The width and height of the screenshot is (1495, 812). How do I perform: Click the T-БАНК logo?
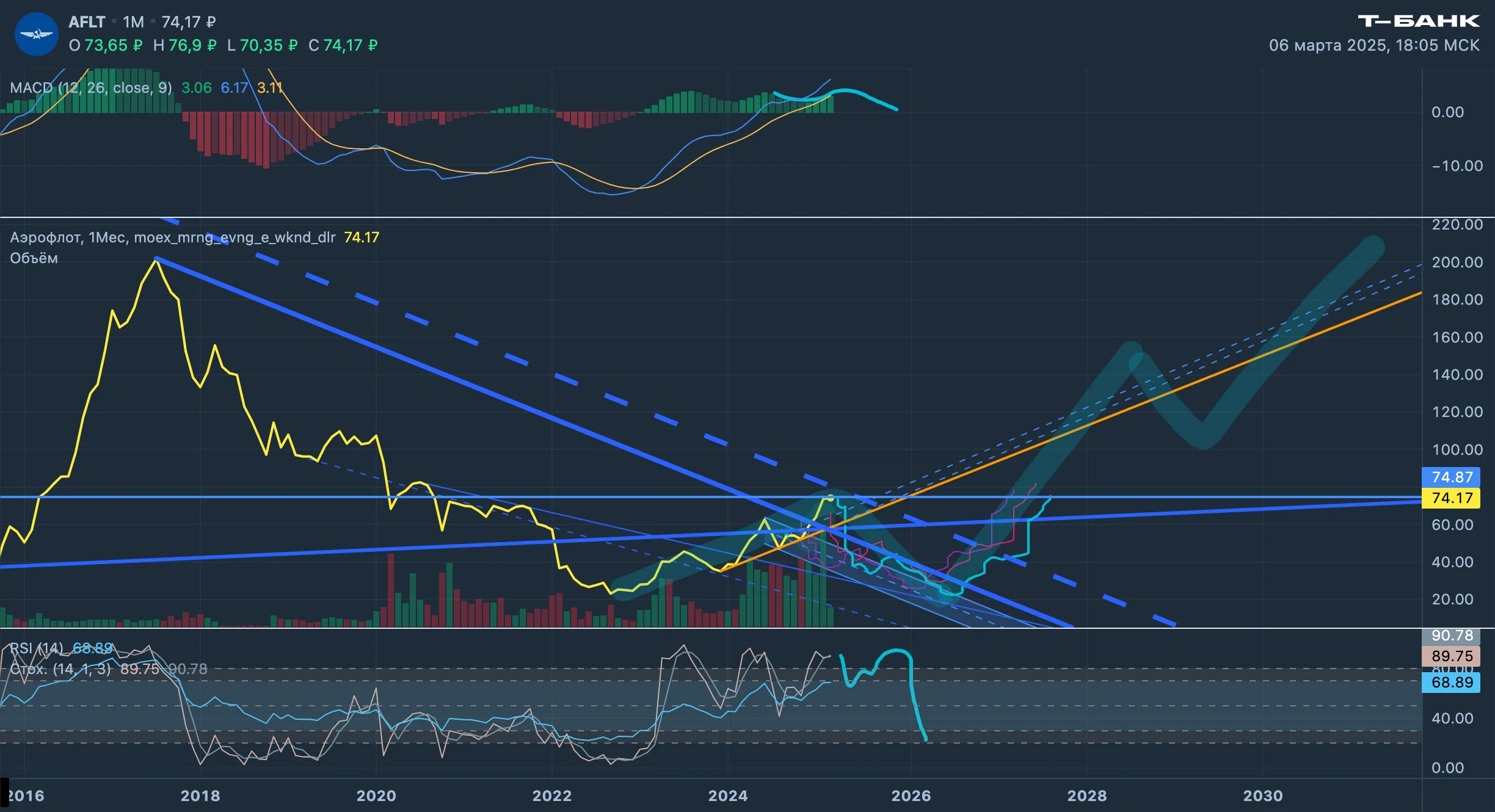click(x=1419, y=21)
